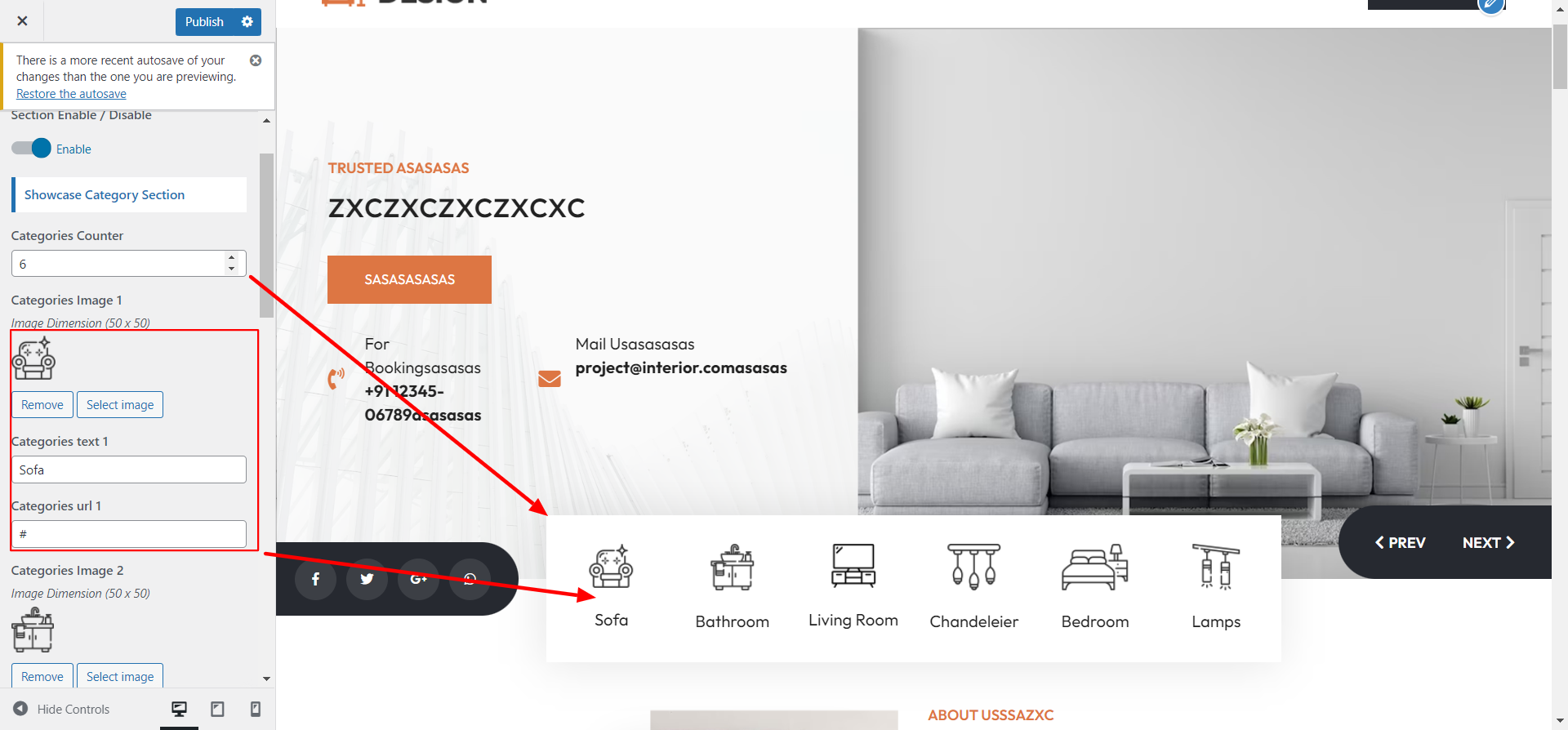Screen dimensions: 1568x730
Task: Decrease the Categories Counter value
Action: (232, 269)
